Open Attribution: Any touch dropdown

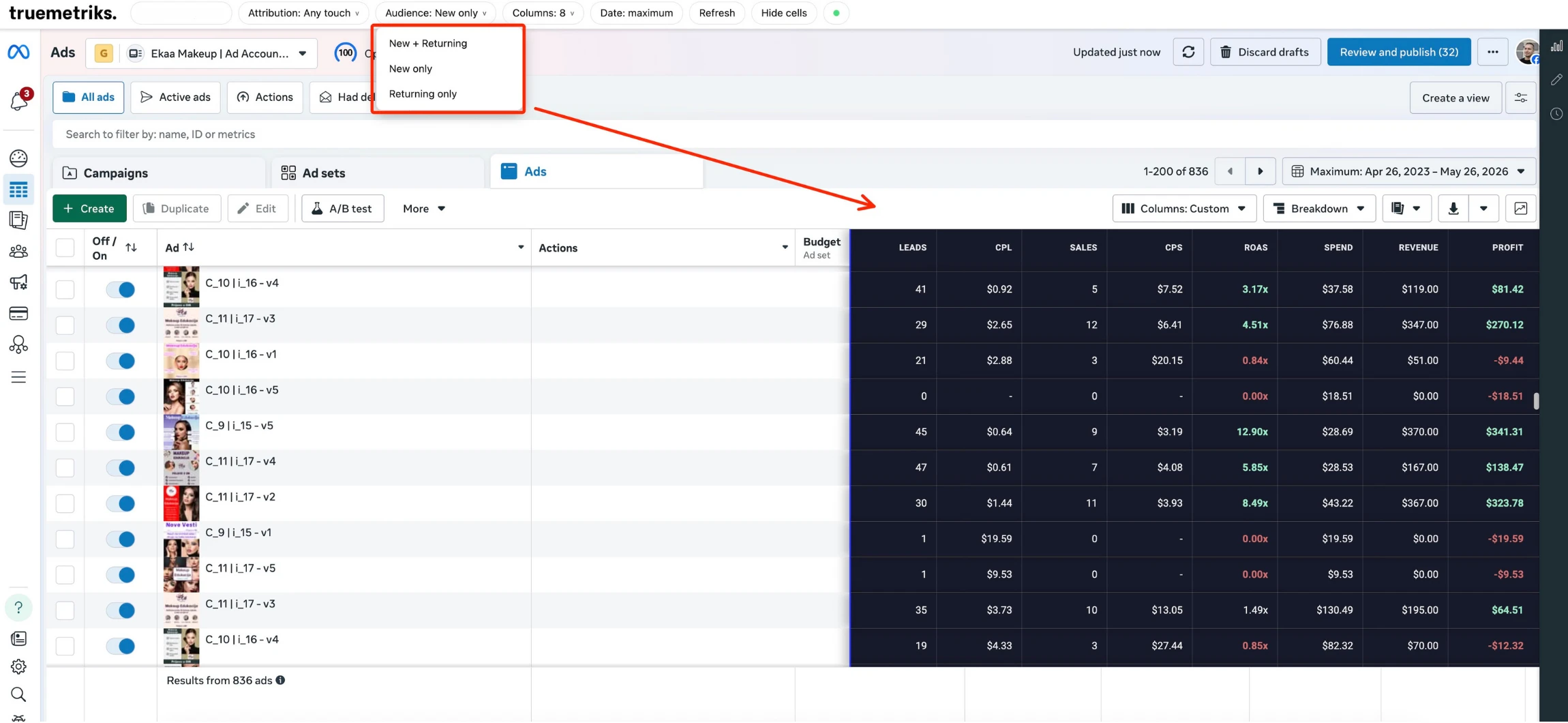point(303,13)
